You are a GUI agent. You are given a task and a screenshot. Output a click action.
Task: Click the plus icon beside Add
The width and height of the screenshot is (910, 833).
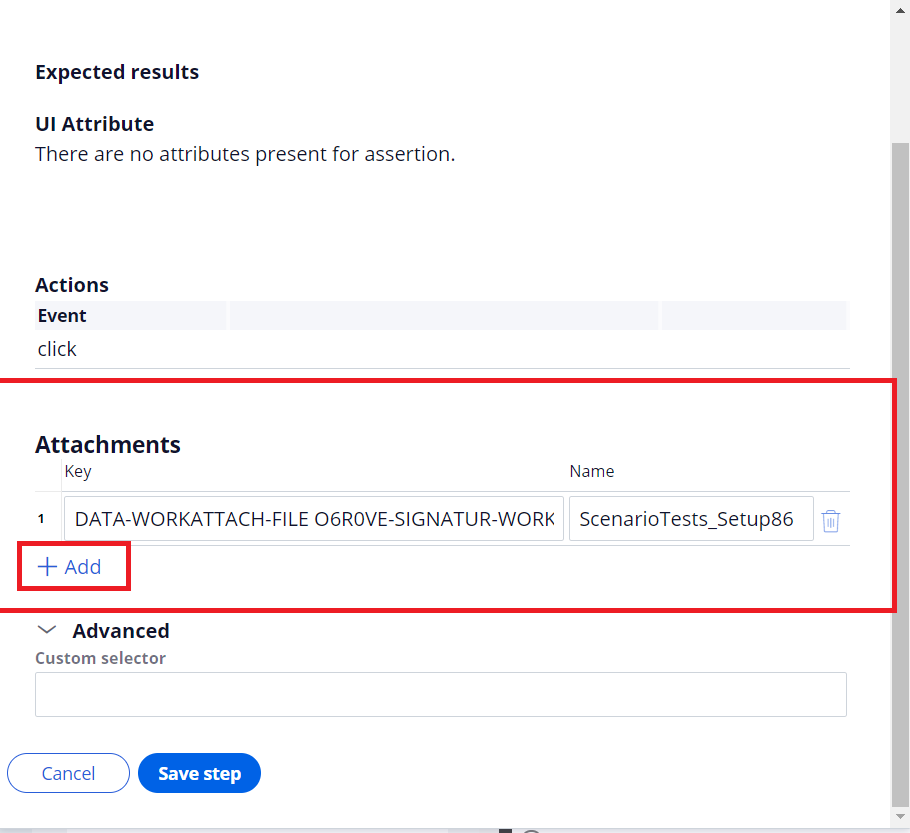click(47, 567)
